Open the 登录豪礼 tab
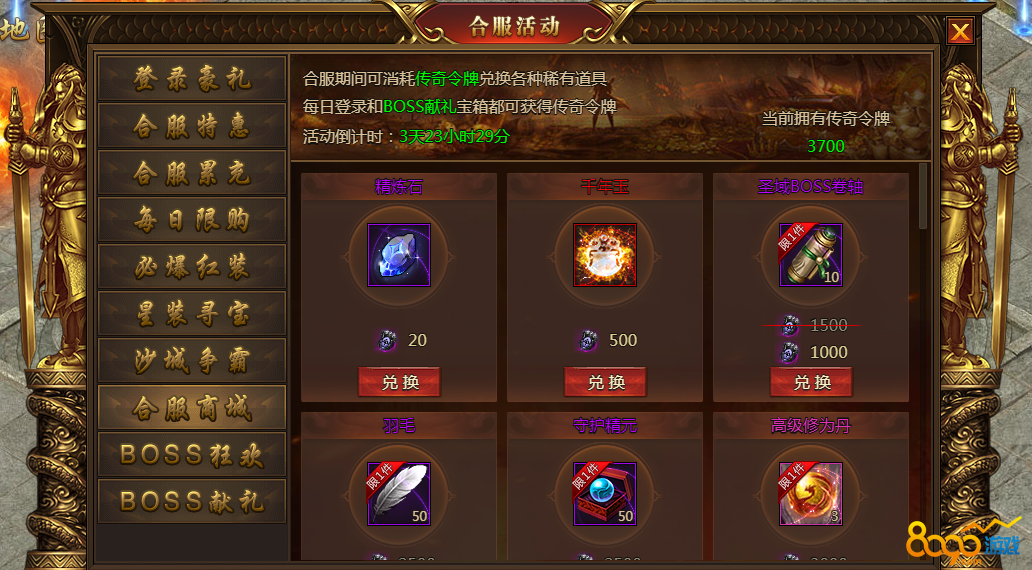1032x570 pixels. pos(192,78)
